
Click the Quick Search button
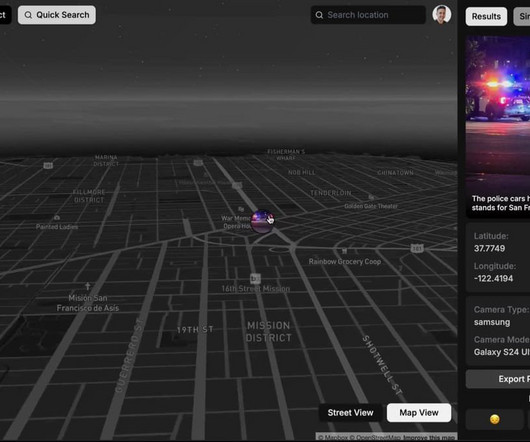pyautogui.click(x=57, y=15)
